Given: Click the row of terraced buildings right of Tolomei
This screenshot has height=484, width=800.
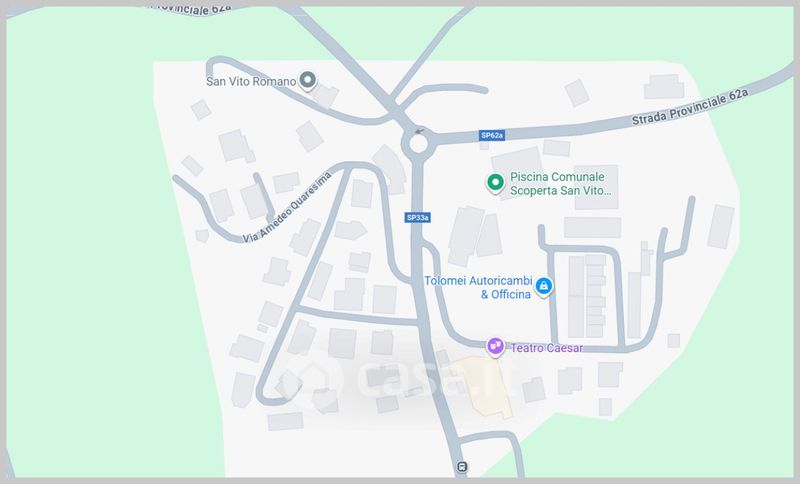Looking at the screenshot, I should click(587, 296).
